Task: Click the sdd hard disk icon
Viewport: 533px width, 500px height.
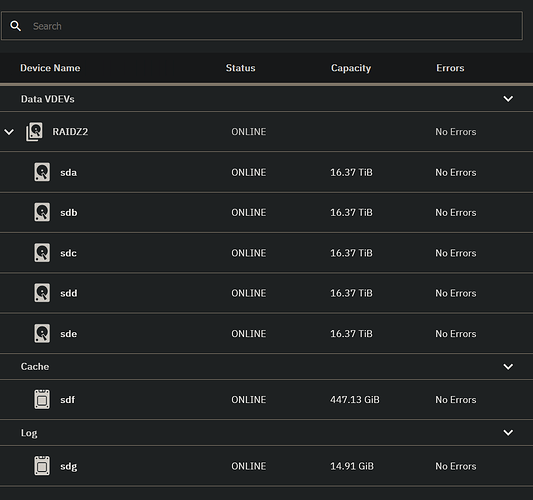Action: (42, 293)
